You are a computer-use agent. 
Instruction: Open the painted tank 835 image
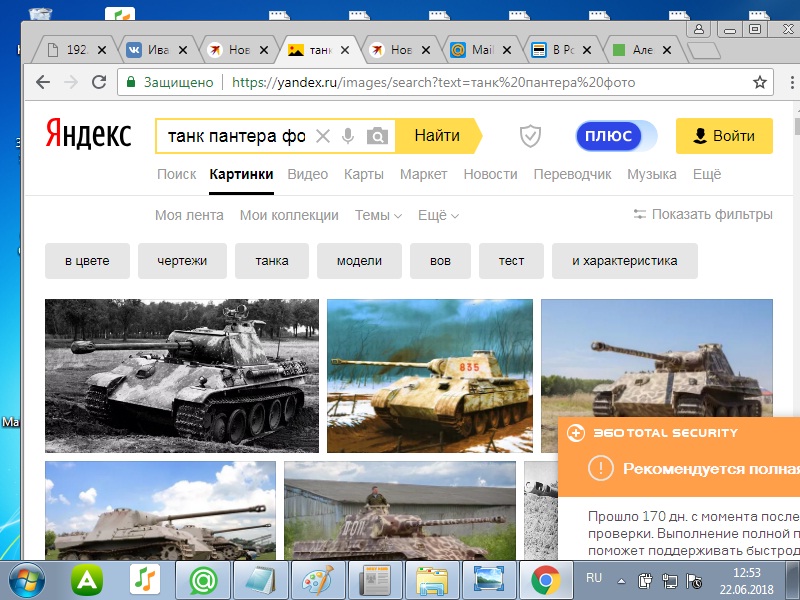click(430, 376)
